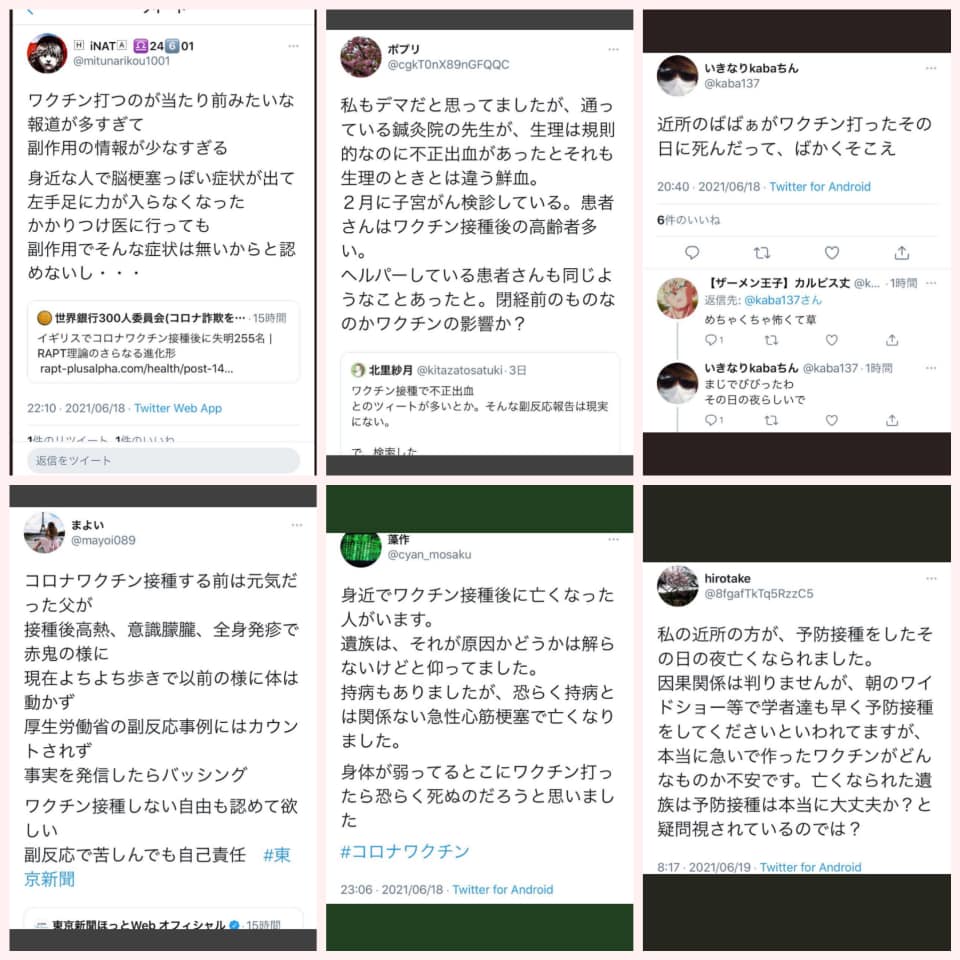View iNAT profile avatar
Screen dimensions: 960x960
click(47, 53)
